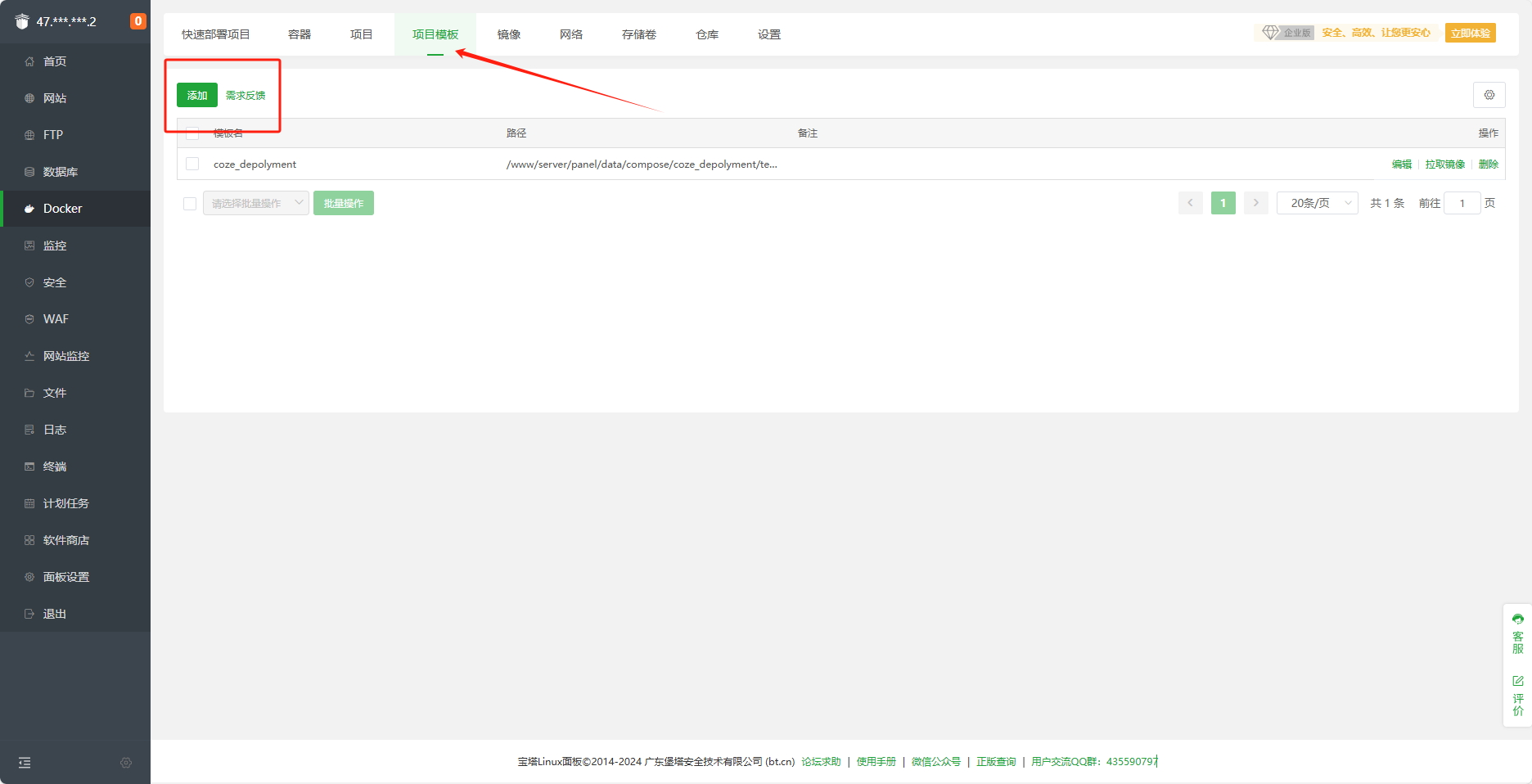Open the FTP icon in sidebar
This screenshot has height=784, width=1532.
29,135
